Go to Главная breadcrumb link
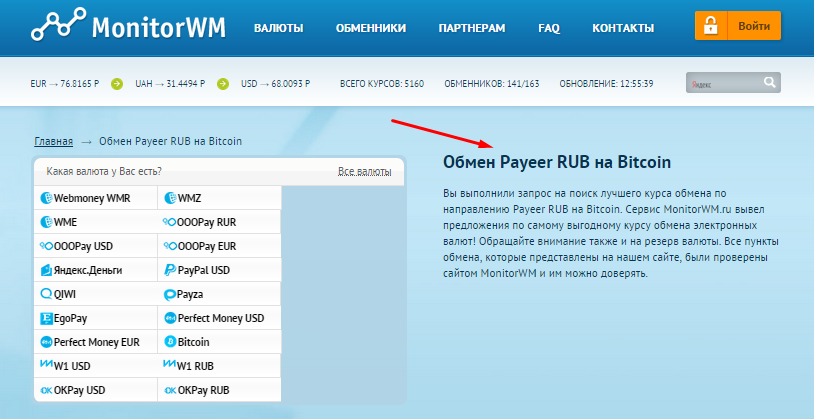The width and height of the screenshot is (814, 419). pos(53,141)
